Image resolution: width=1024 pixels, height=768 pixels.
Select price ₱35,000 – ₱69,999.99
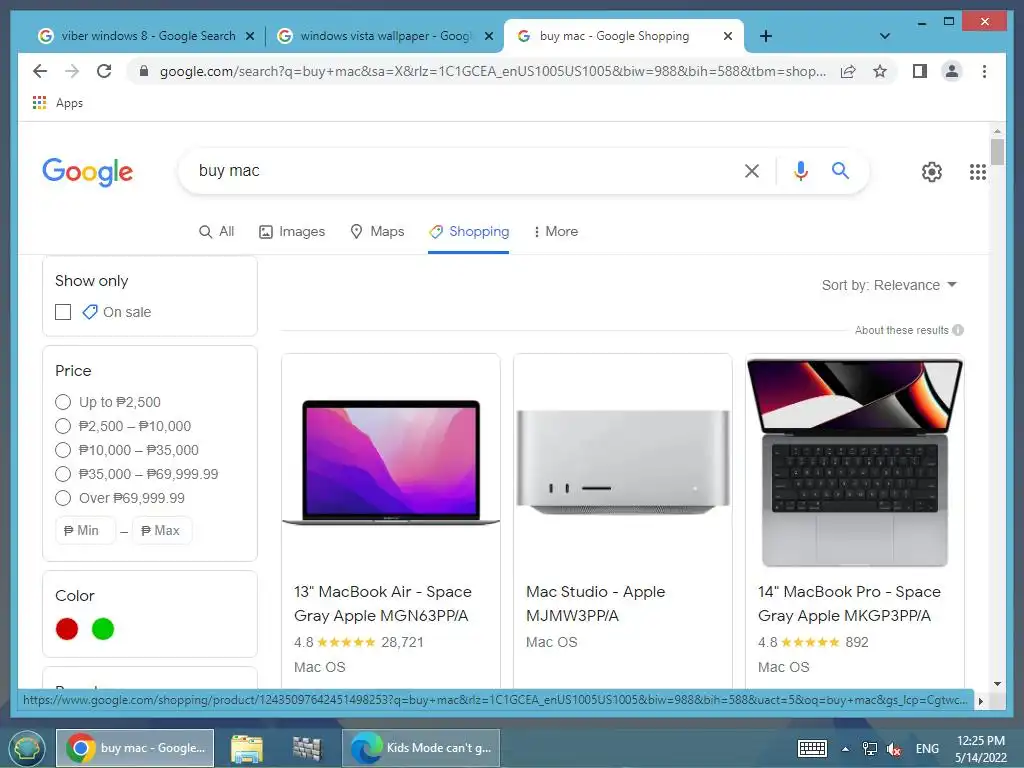pos(63,474)
